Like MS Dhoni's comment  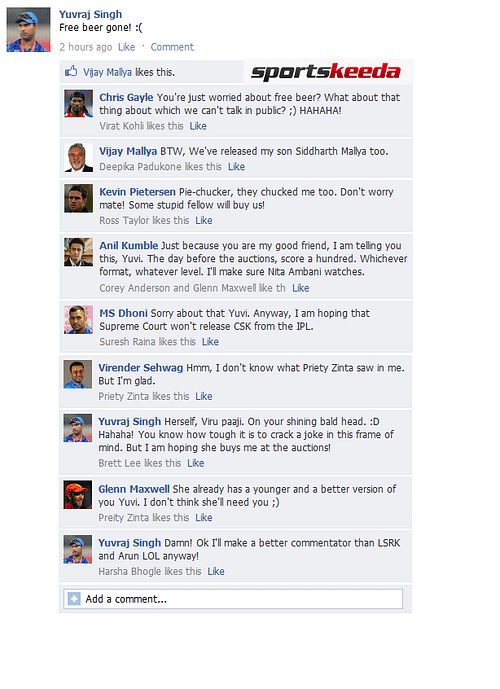click(210, 342)
